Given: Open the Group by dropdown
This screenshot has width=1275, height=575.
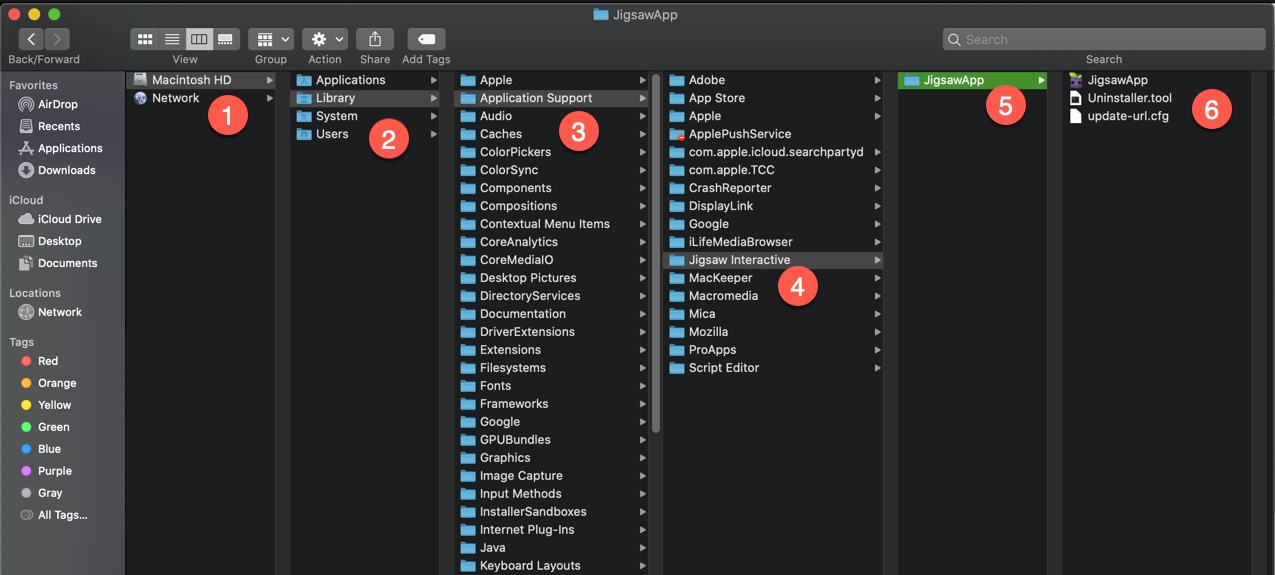Looking at the screenshot, I should click(x=271, y=39).
